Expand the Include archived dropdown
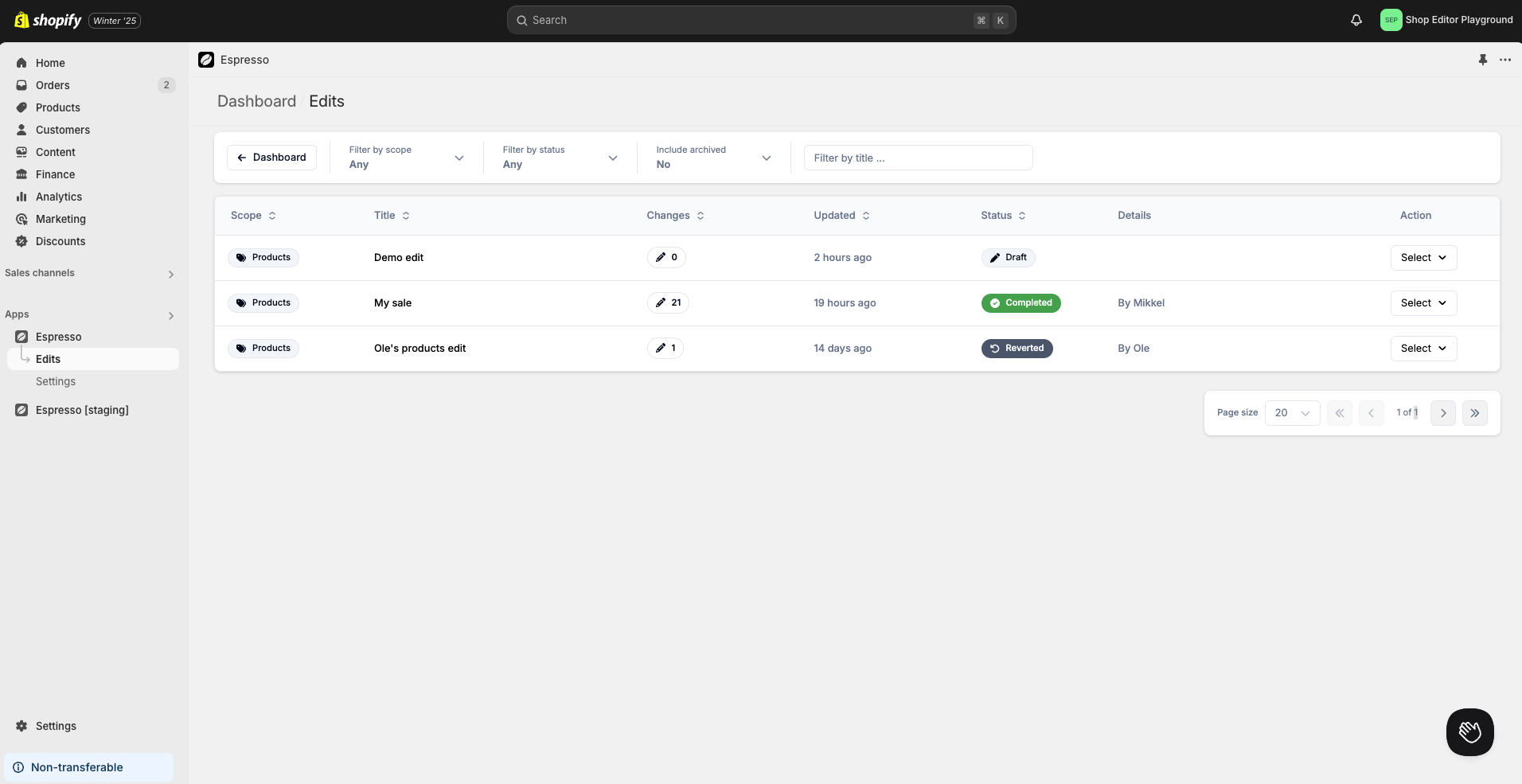 click(713, 158)
